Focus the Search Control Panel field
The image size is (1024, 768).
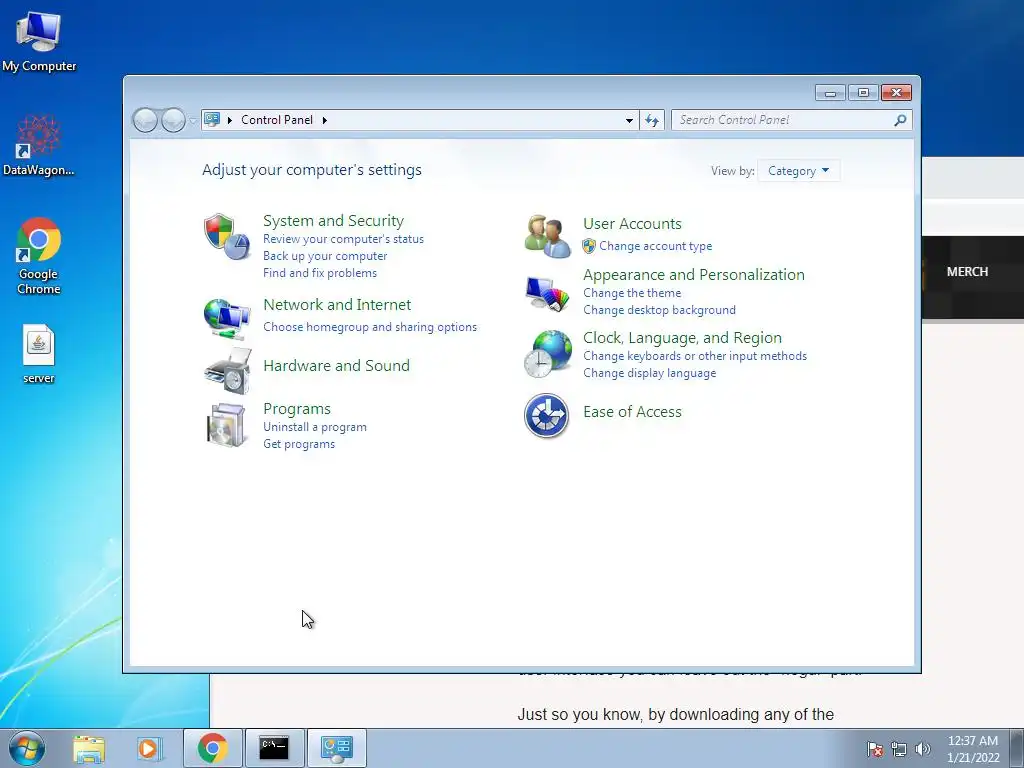(791, 120)
